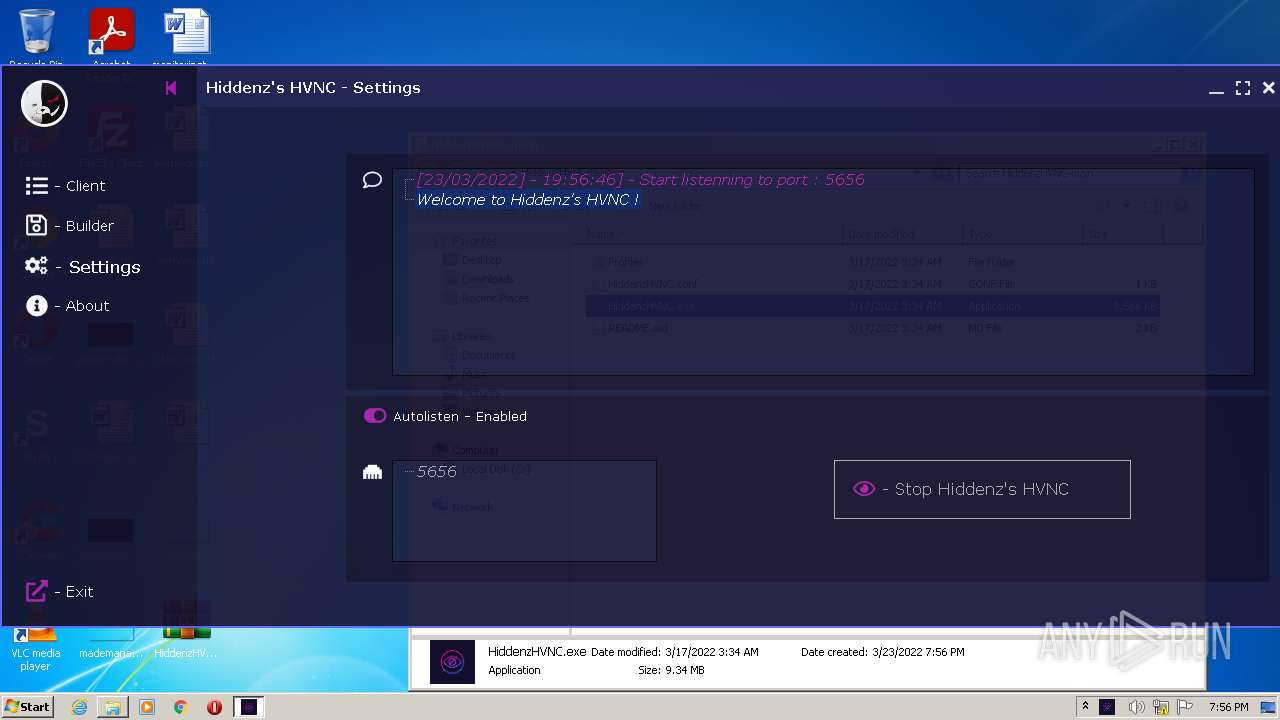Open network status tray icon

pyautogui.click(x=1161, y=707)
